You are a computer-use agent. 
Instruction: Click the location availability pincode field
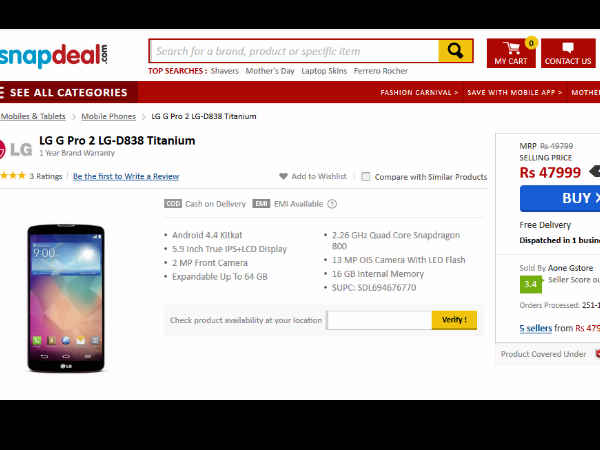pyautogui.click(x=379, y=320)
